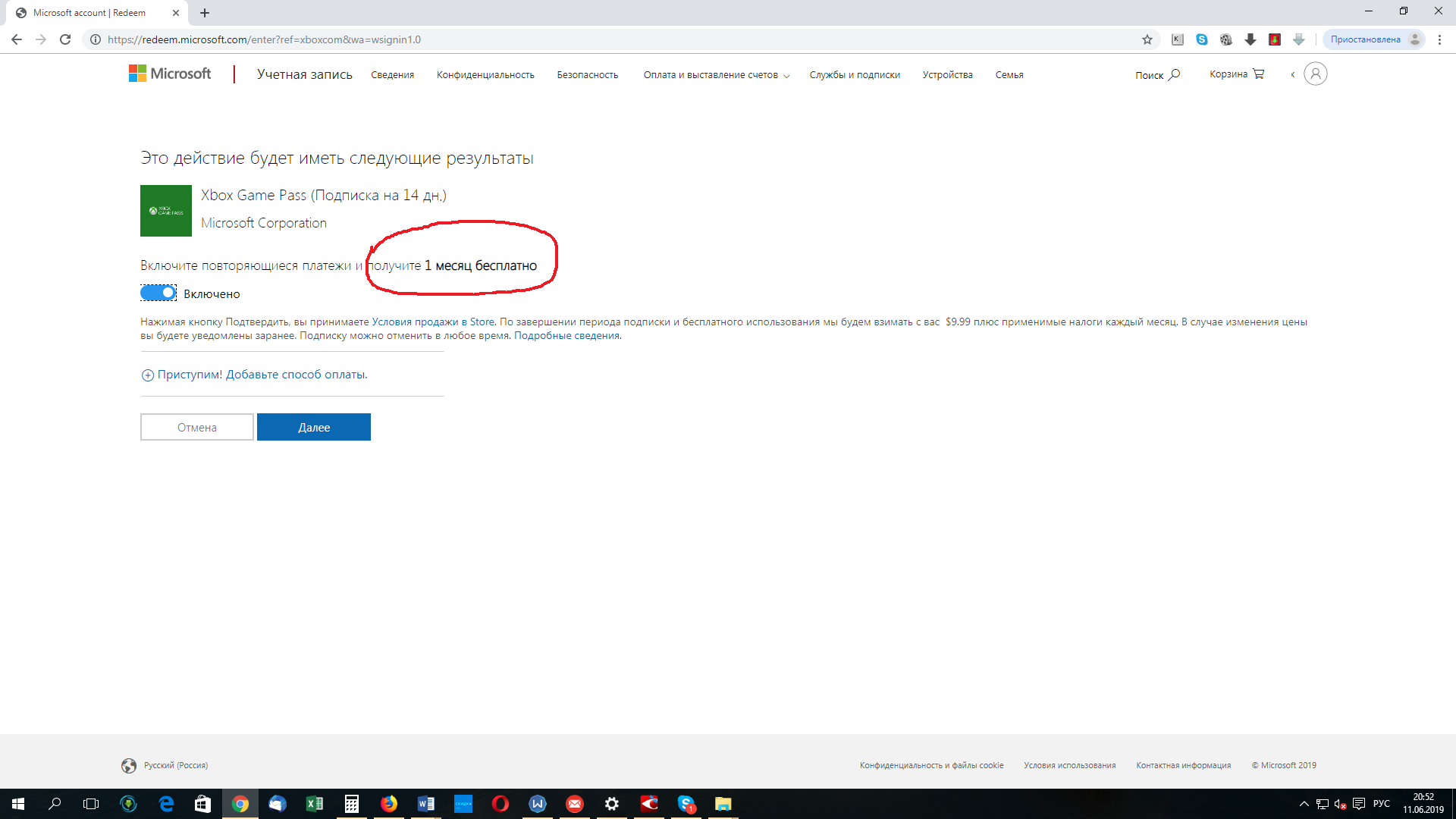Open Microsoft Edge from the taskbar

[x=166, y=804]
